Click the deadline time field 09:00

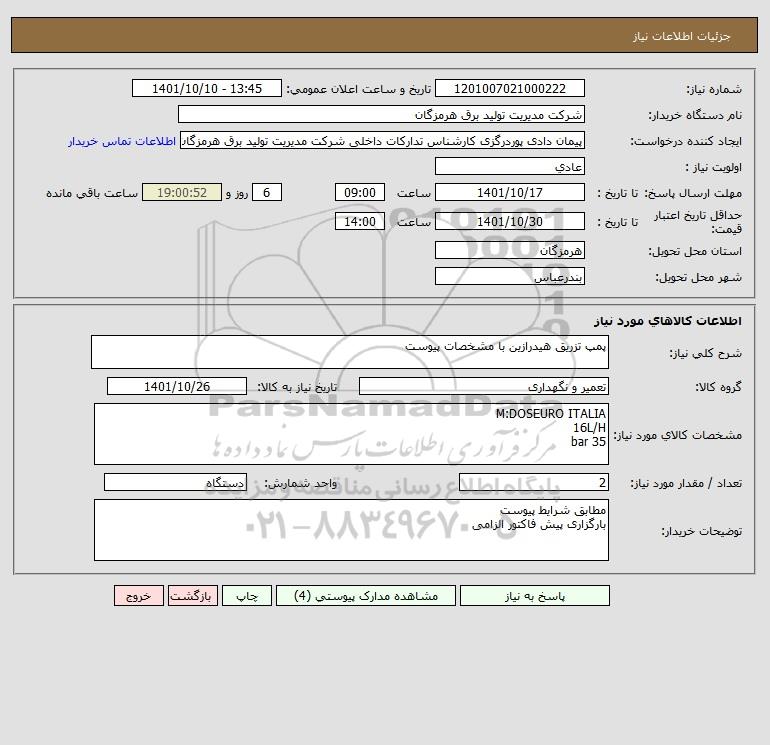[359, 193]
